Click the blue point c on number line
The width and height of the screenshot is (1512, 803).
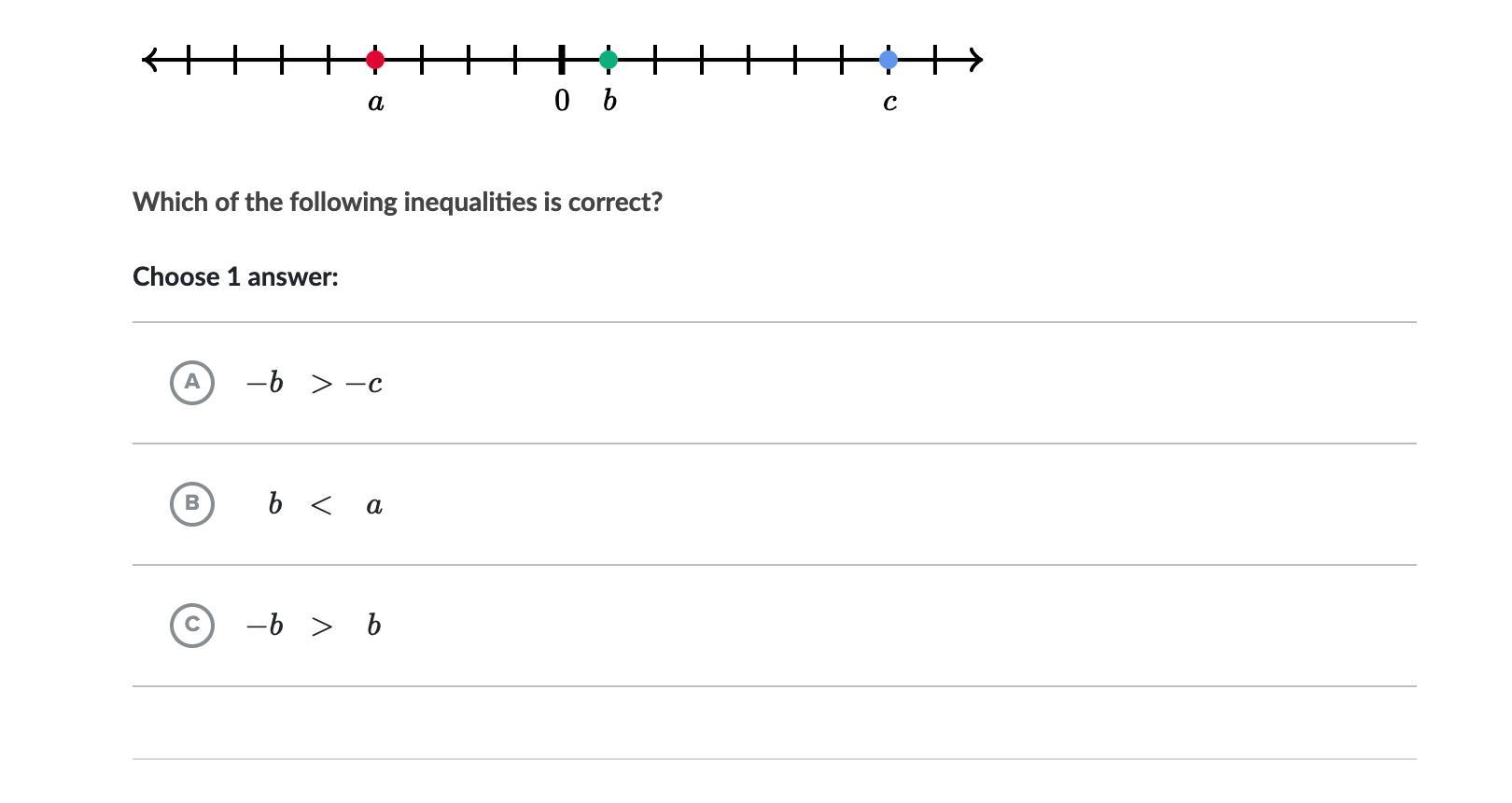(889, 60)
